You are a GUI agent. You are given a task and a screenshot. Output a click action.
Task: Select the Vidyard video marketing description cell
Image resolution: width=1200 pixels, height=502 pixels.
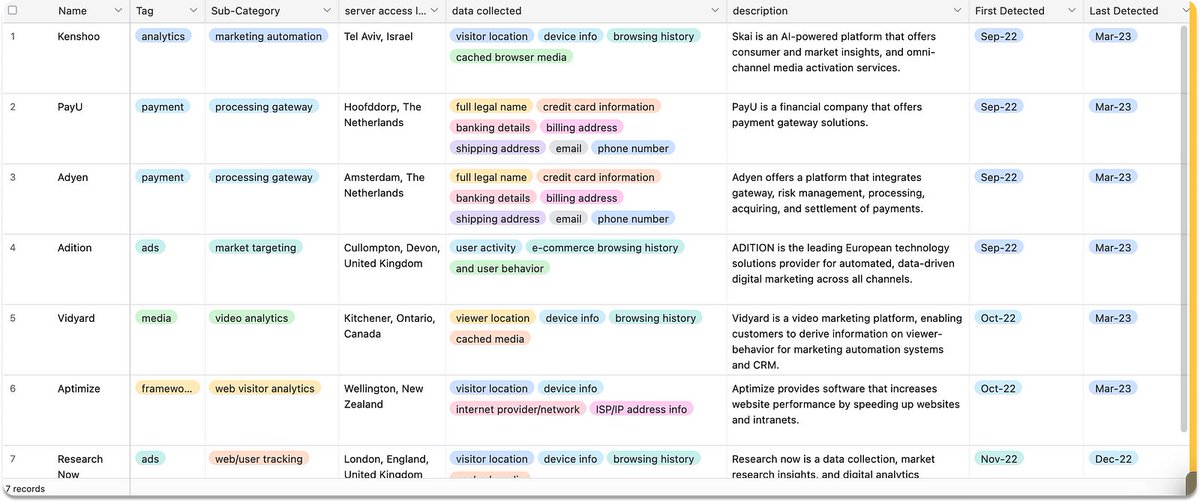(x=848, y=340)
